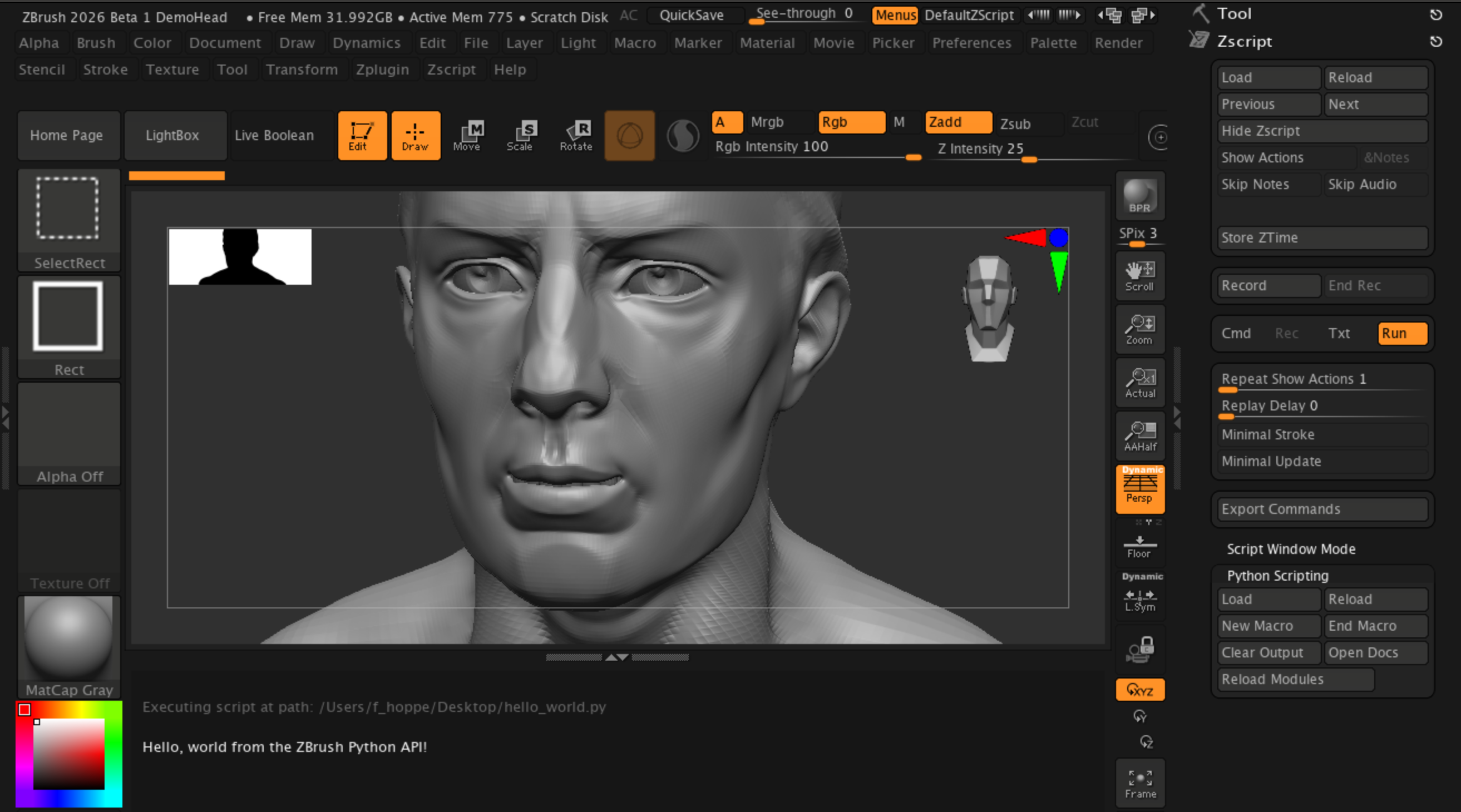Viewport: 1461px width, 812px height.
Task: Click the Frame icon
Action: (1140, 783)
